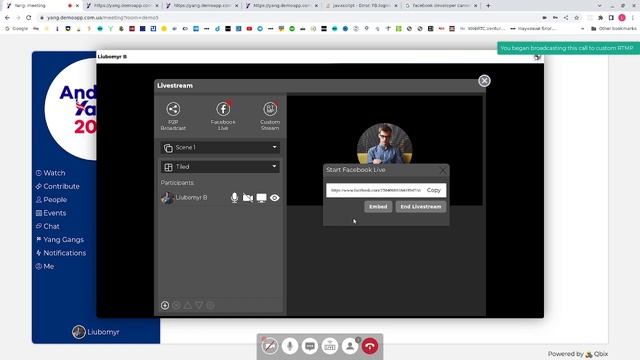Viewport: 640px width, 360px height.
Task: Click Liubomyr B participant avatar
Action: (x=167, y=198)
